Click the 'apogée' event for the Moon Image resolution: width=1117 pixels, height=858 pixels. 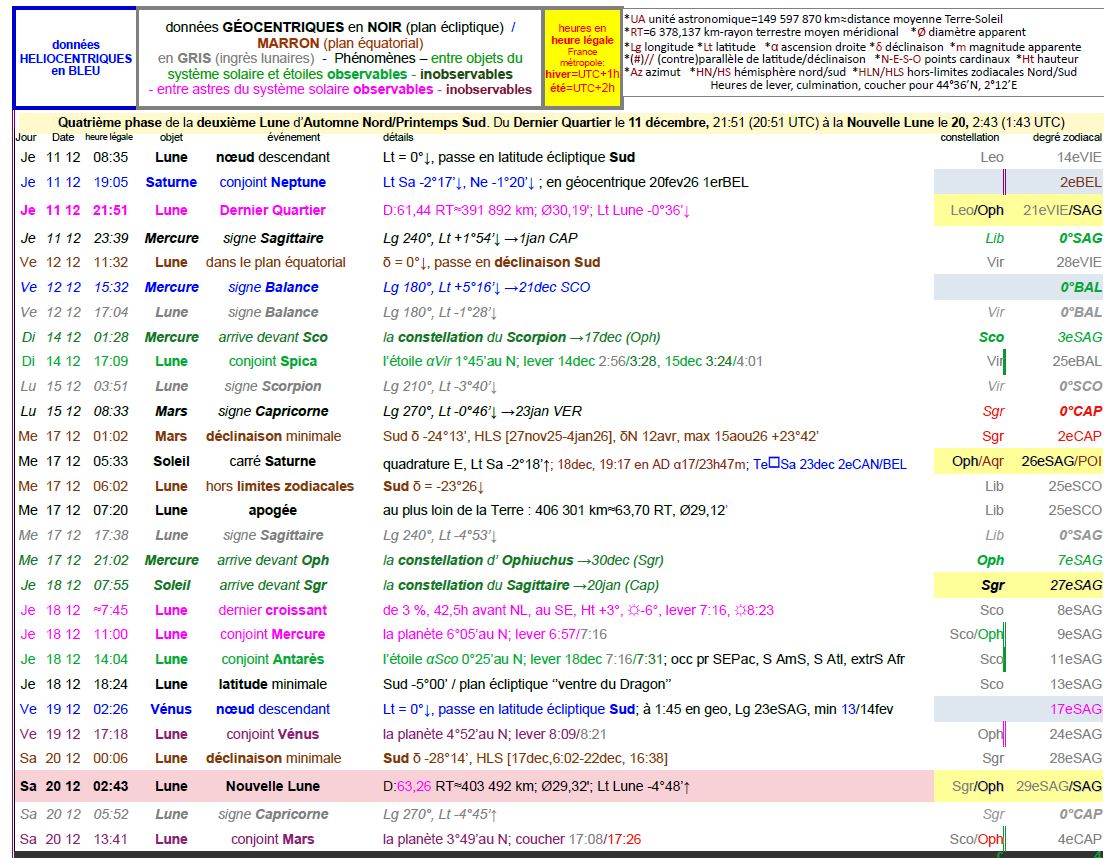tap(271, 510)
